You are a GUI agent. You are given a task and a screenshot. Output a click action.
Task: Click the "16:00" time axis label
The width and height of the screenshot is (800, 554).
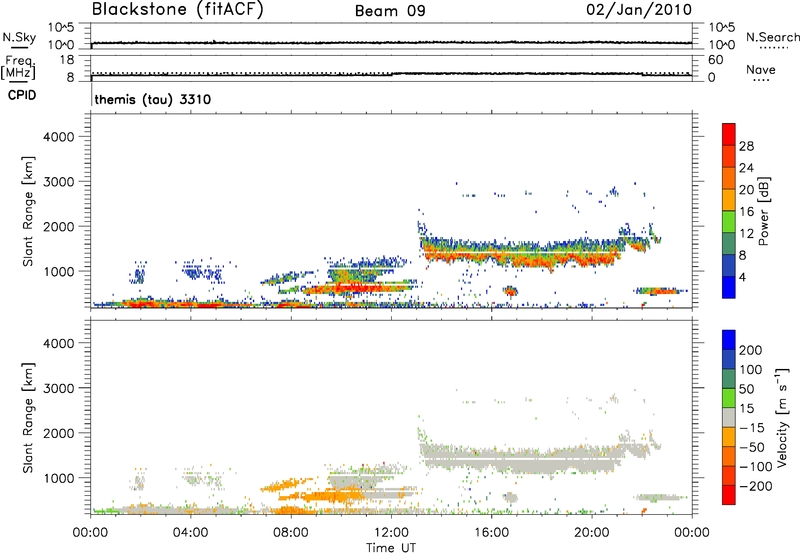click(491, 533)
